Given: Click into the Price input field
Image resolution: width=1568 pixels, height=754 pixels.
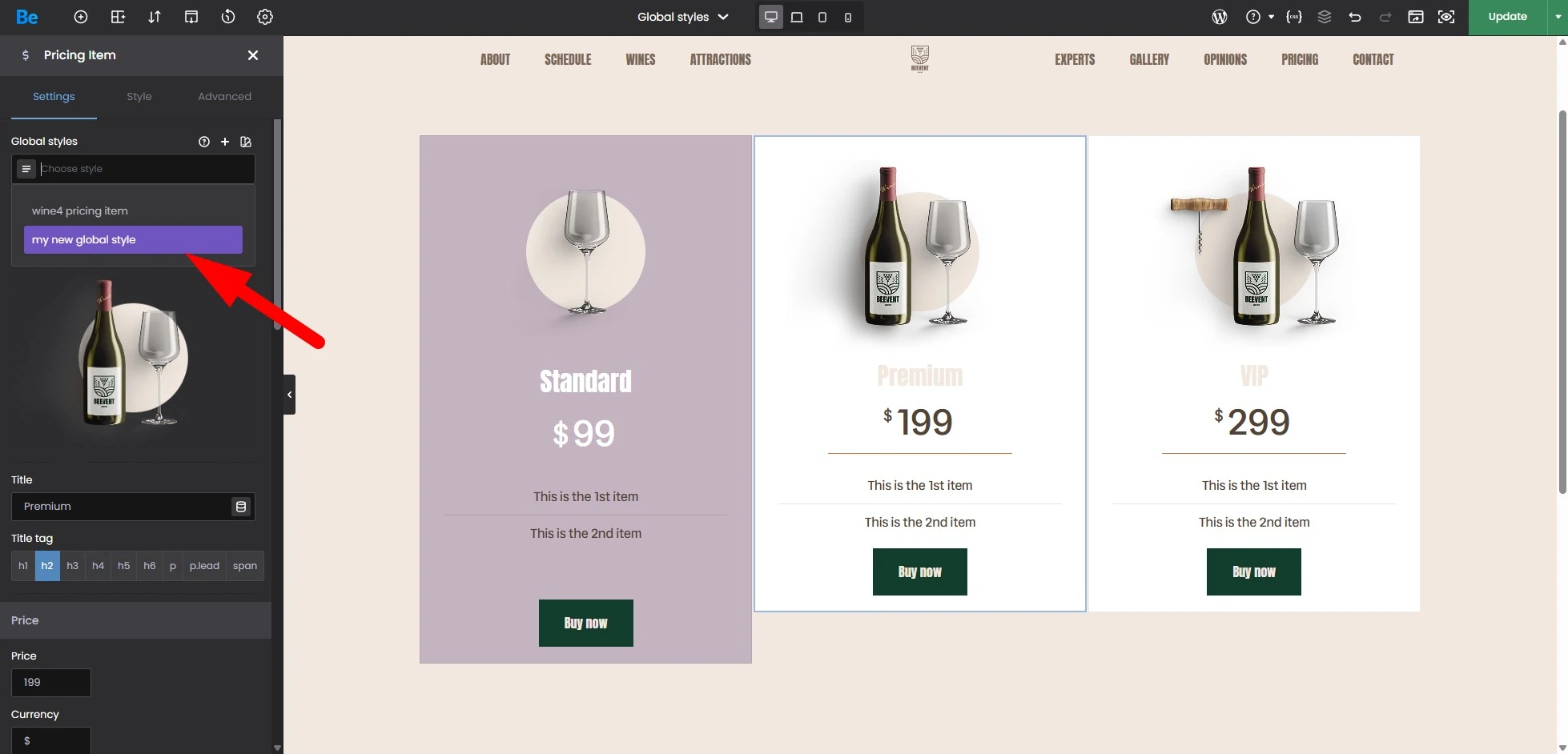Looking at the screenshot, I should point(51,683).
